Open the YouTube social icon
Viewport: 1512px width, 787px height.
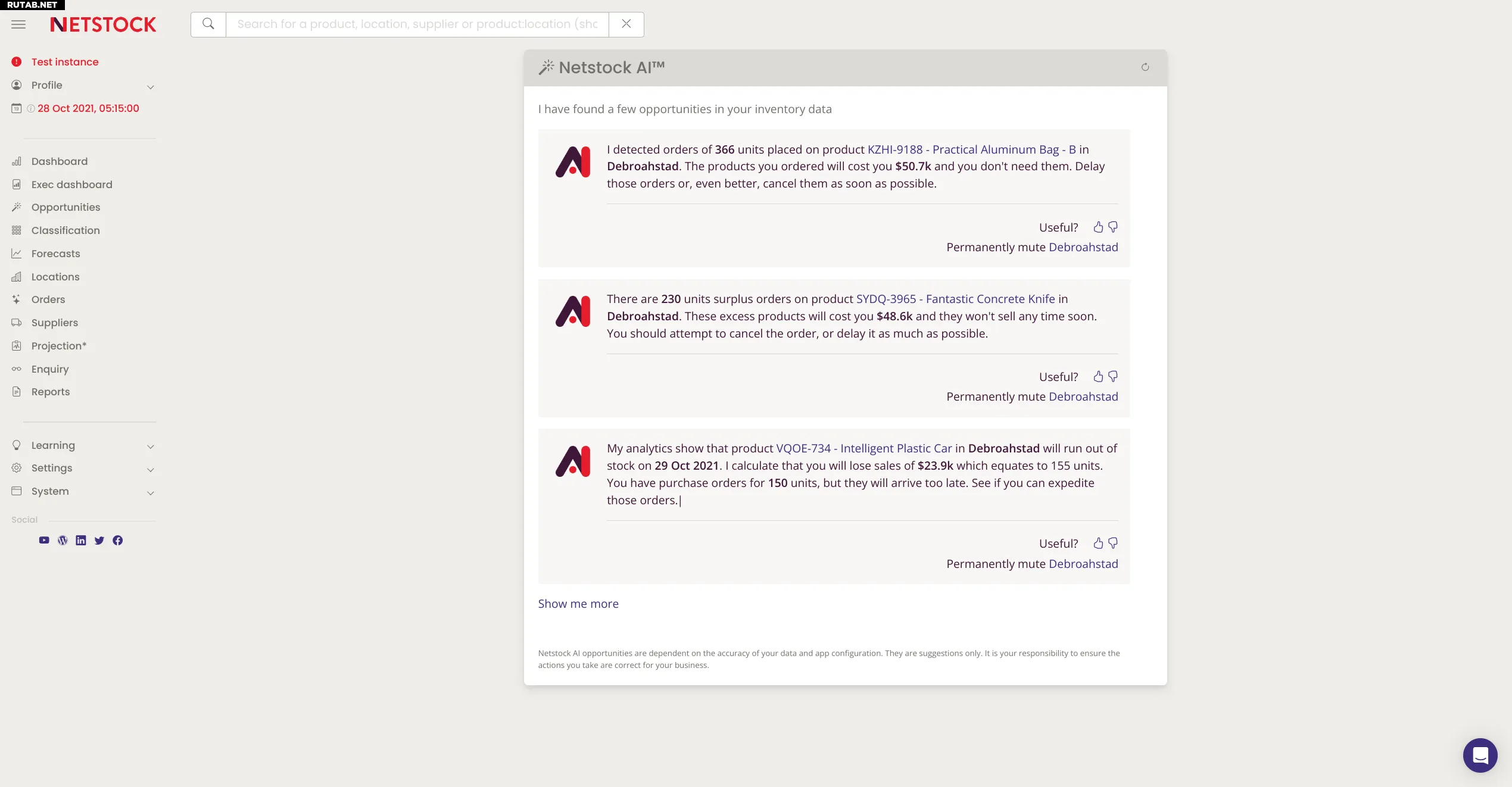coord(44,540)
